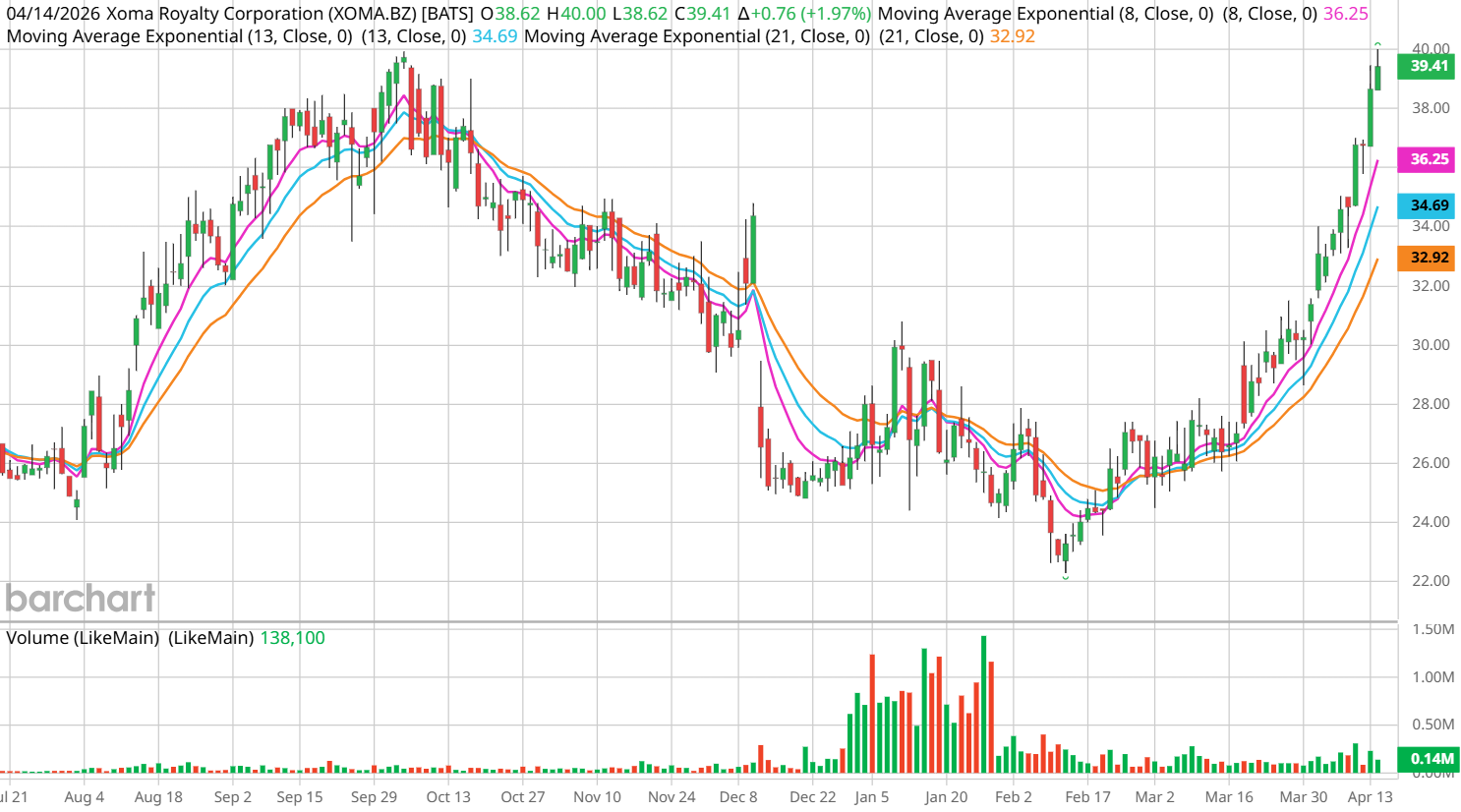Click the low marker below the February bottom candle
The width and height of the screenshot is (1461, 812).
(1065, 578)
